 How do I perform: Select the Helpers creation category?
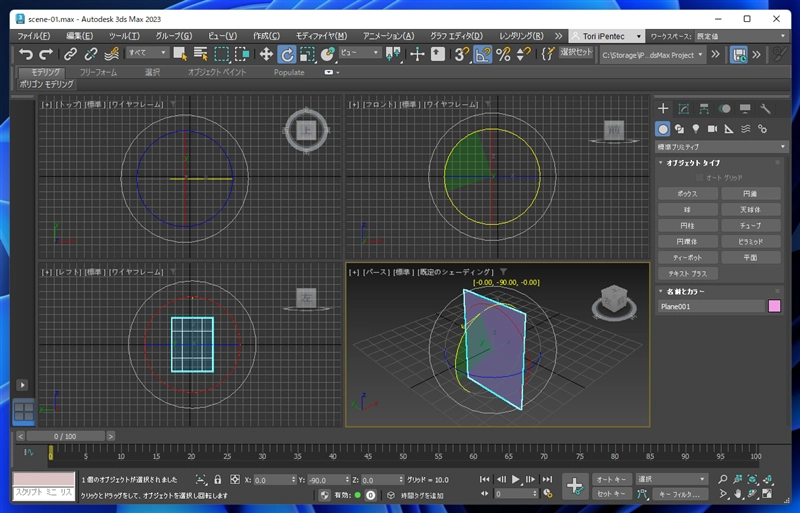[x=729, y=129]
